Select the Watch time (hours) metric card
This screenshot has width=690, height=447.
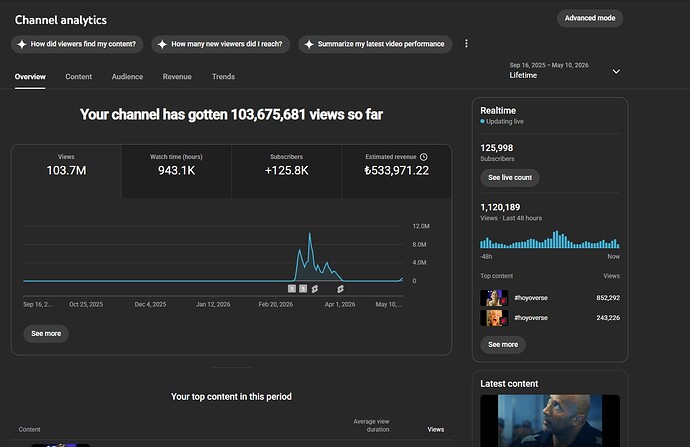pyautogui.click(x=176, y=172)
